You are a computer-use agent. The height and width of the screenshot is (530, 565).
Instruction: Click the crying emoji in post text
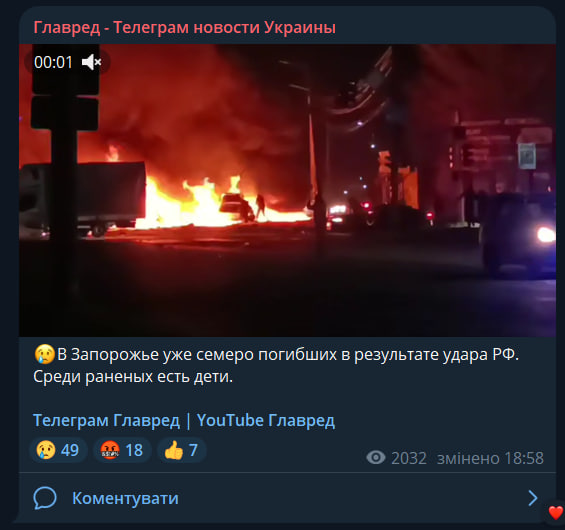pyautogui.click(x=44, y=354)
